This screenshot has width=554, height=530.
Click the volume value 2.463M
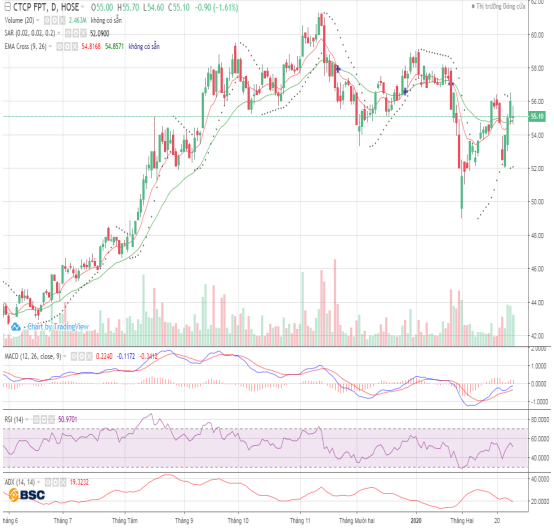tap(78, 20)
